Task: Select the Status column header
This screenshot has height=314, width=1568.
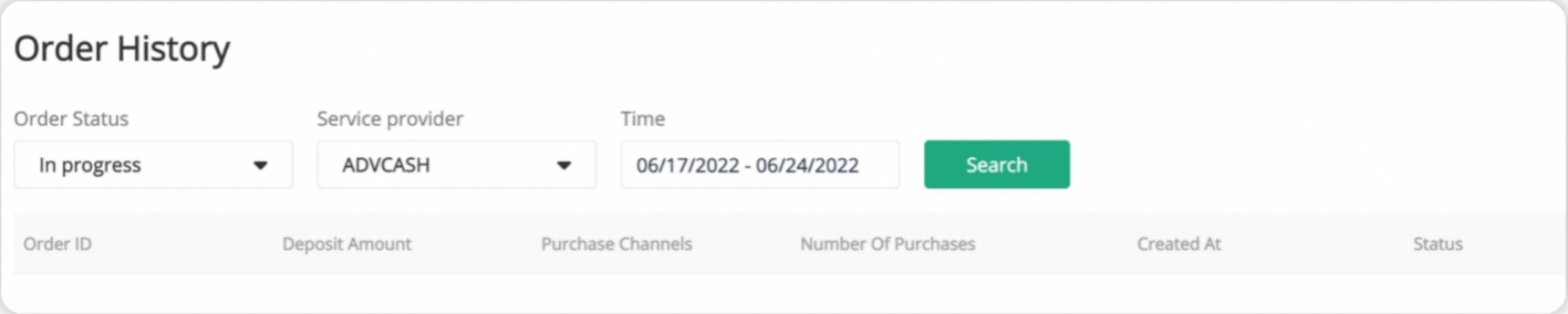Action: click(x=1438, y=244)
